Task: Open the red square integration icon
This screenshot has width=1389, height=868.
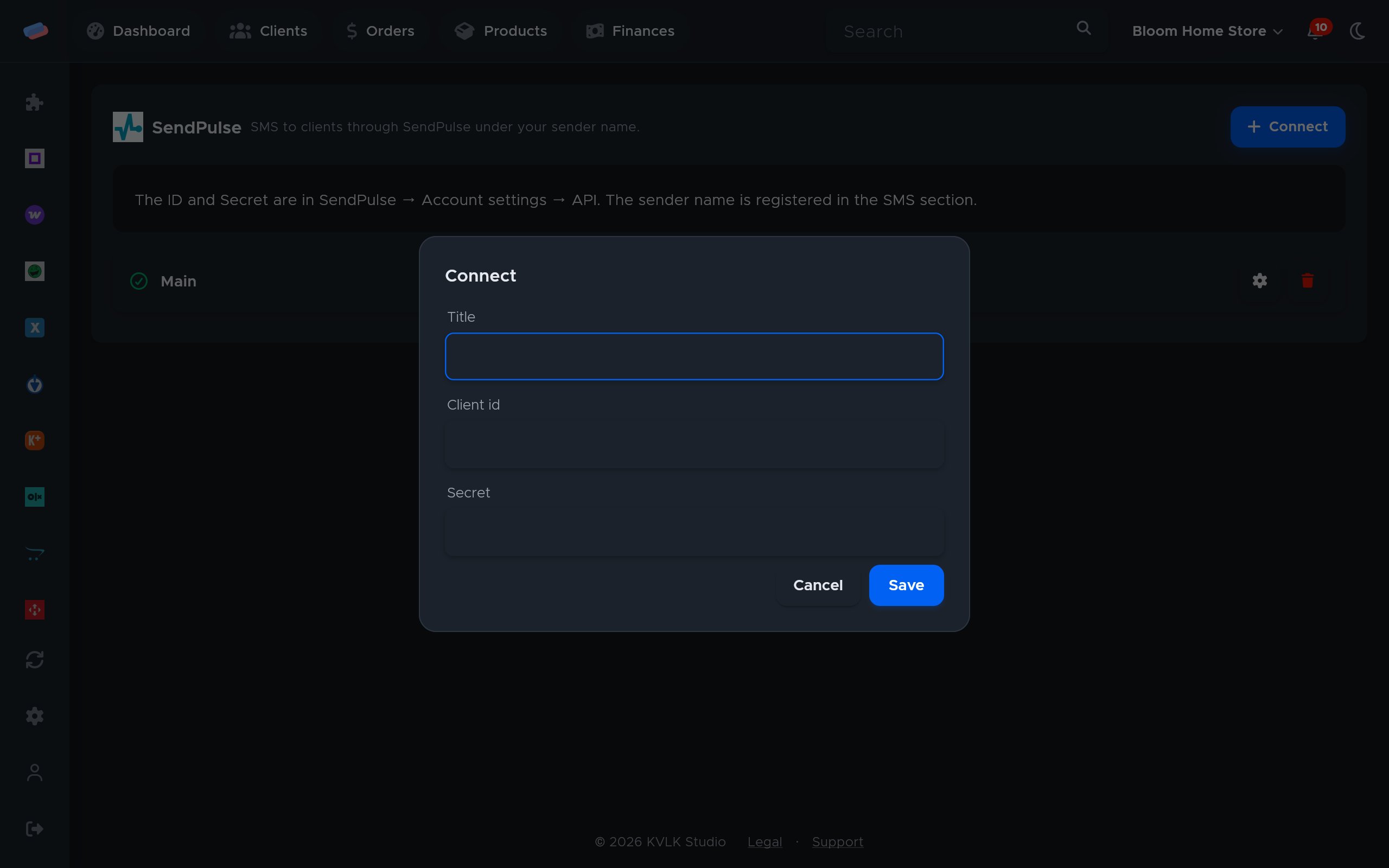Action: click(x=34, y=610)
